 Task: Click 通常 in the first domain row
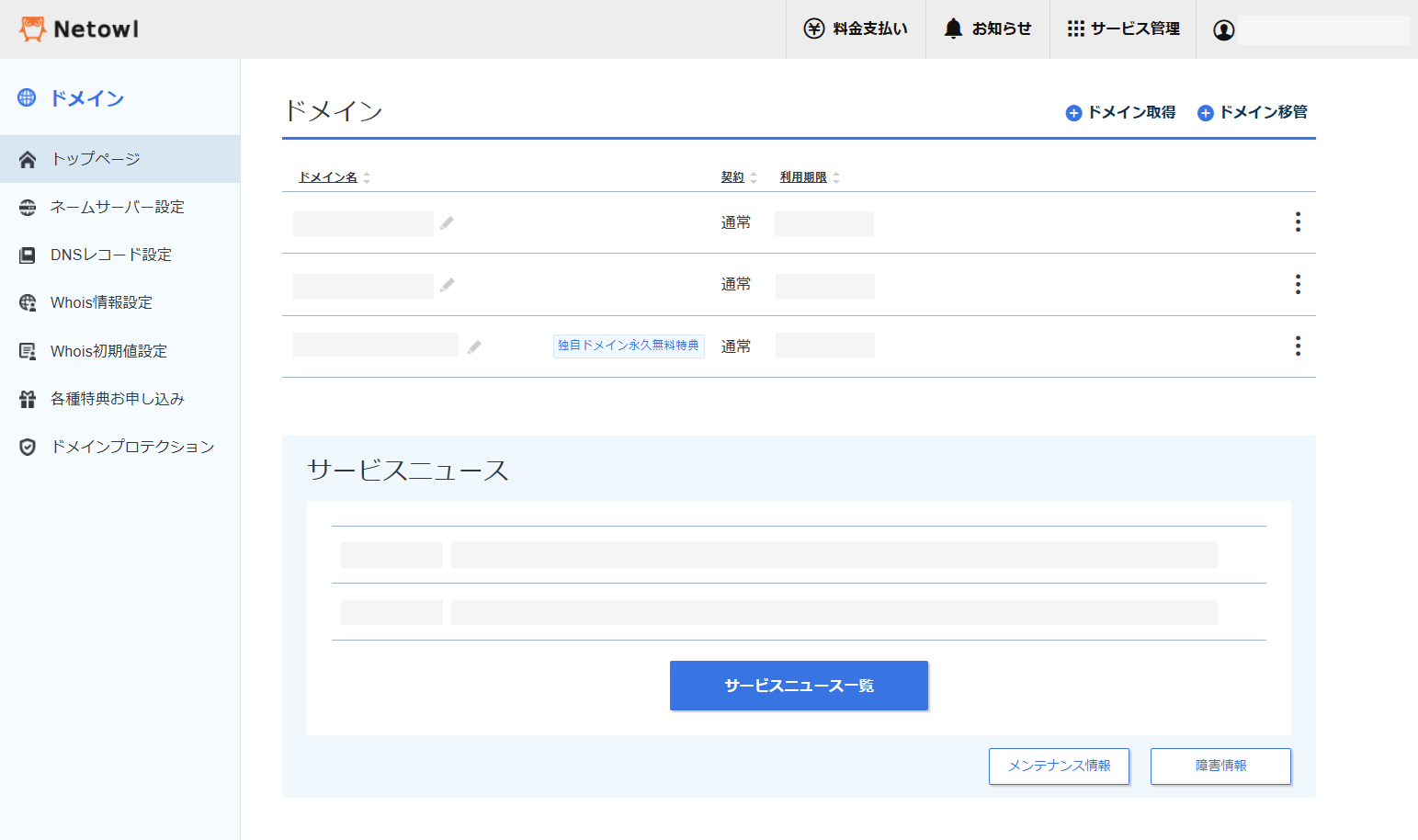[736, 222]
